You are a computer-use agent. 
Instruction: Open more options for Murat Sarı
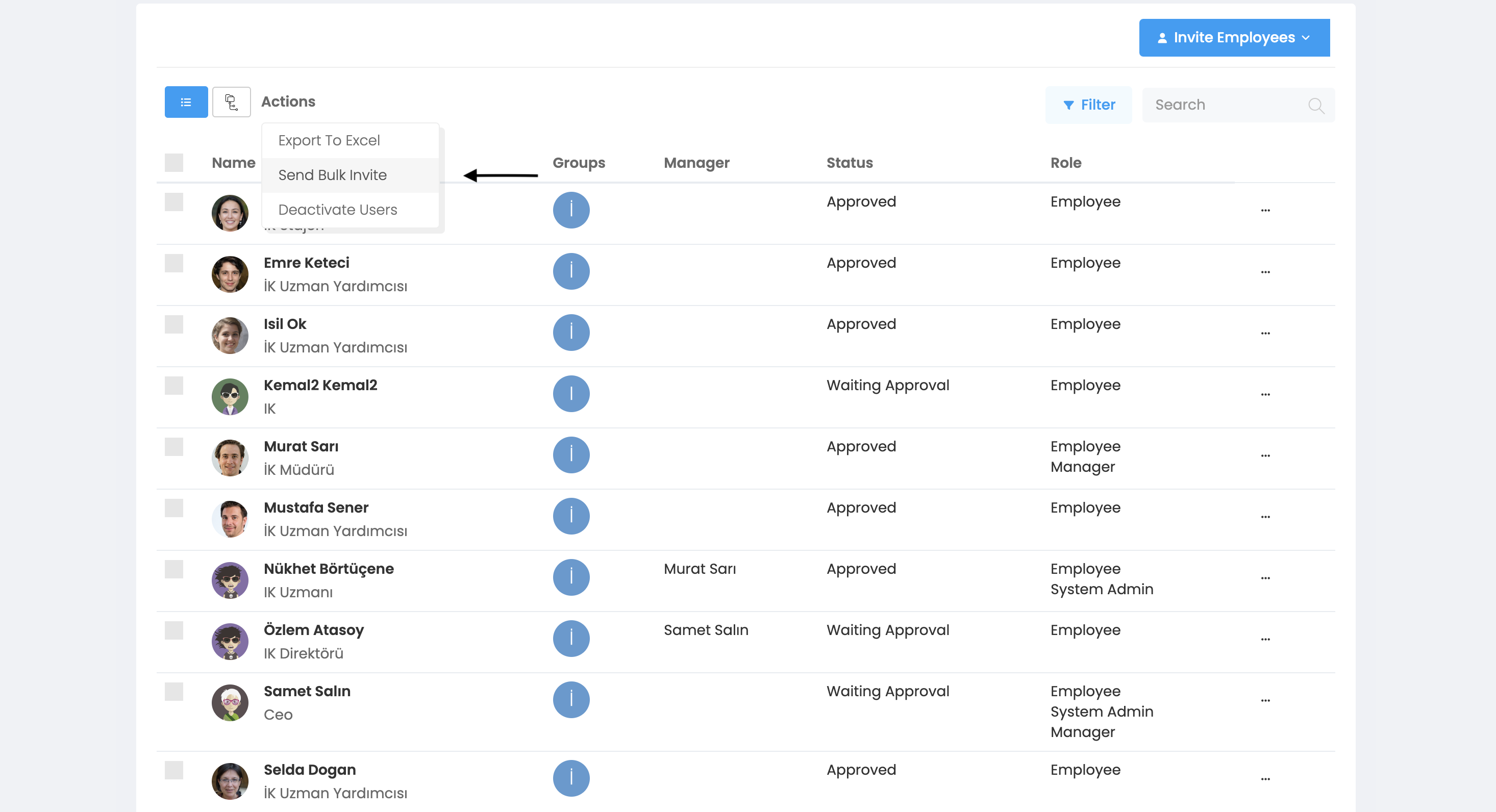pyautogui.click(x=1265, y=456)
